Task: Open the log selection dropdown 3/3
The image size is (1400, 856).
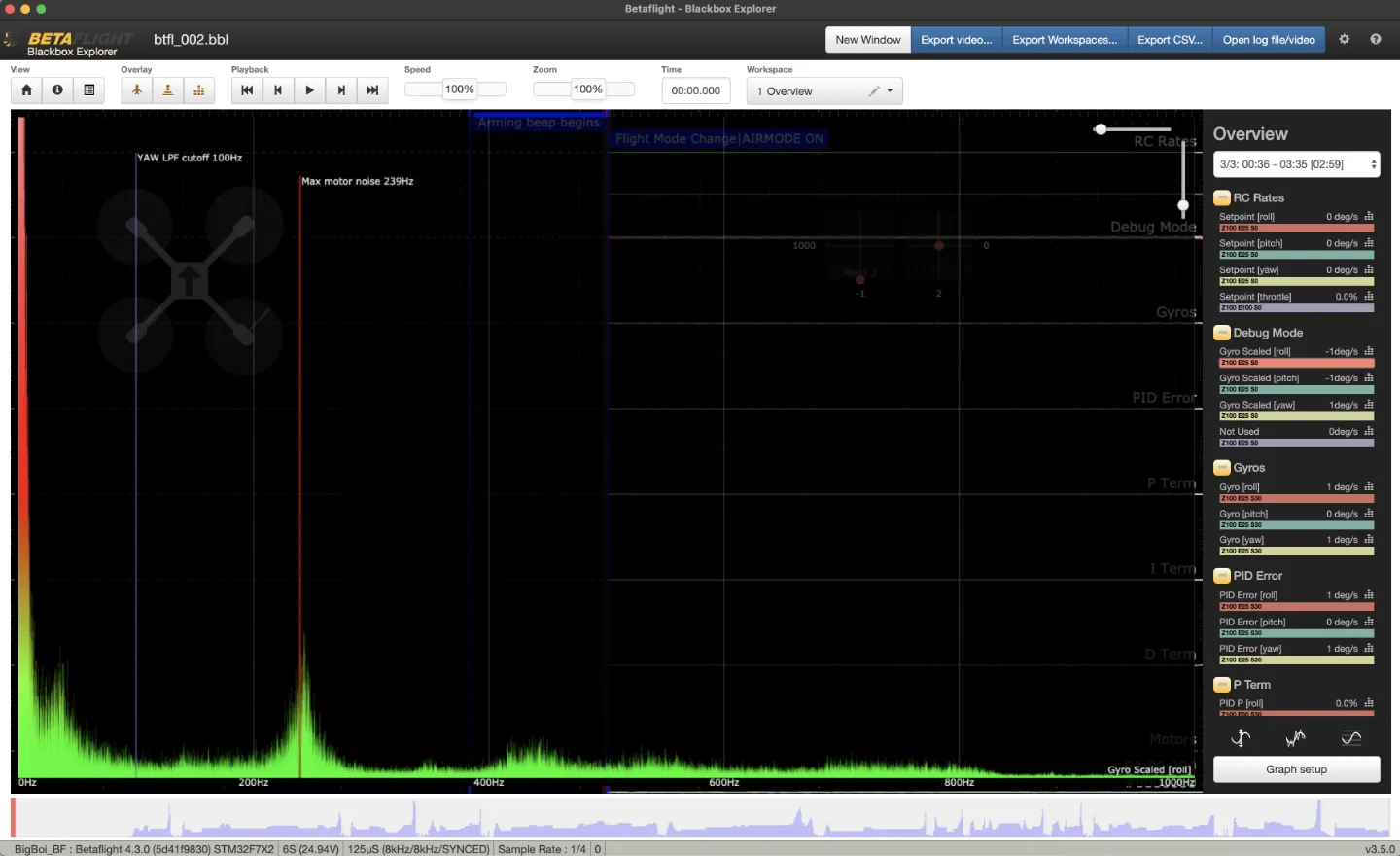Action: pos(1296,164)
